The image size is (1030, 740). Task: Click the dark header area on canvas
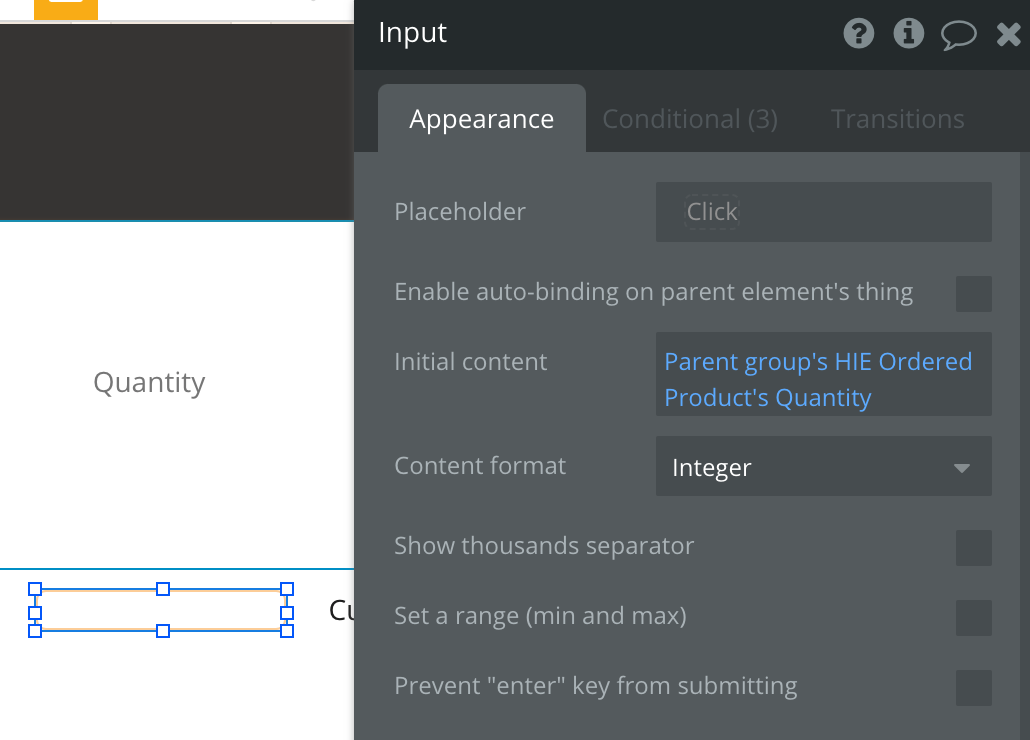pos(176,120)
